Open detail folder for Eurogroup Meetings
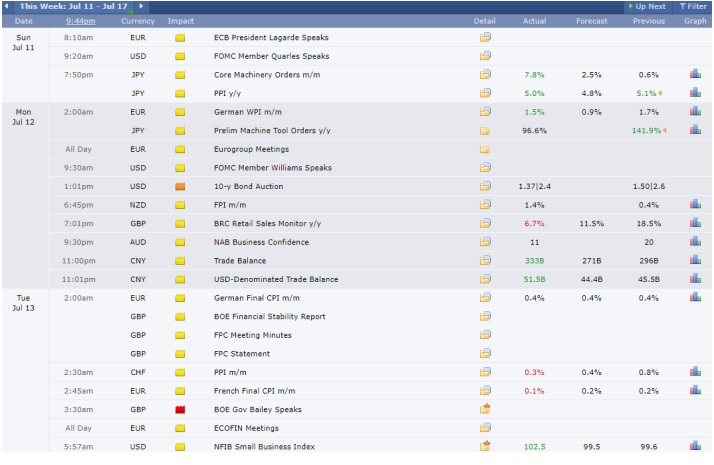Image resolution: width=714 pixels, height=465 pixels. click(485, 149)
